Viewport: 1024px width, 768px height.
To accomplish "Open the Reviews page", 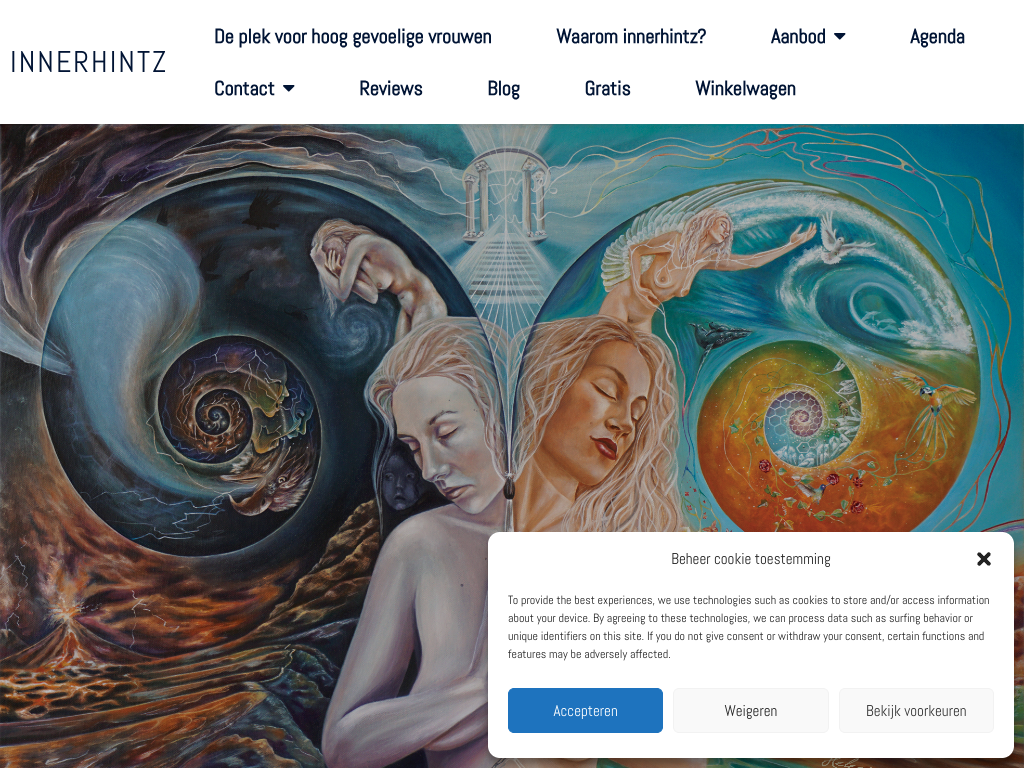I will [x=391, y=88].
